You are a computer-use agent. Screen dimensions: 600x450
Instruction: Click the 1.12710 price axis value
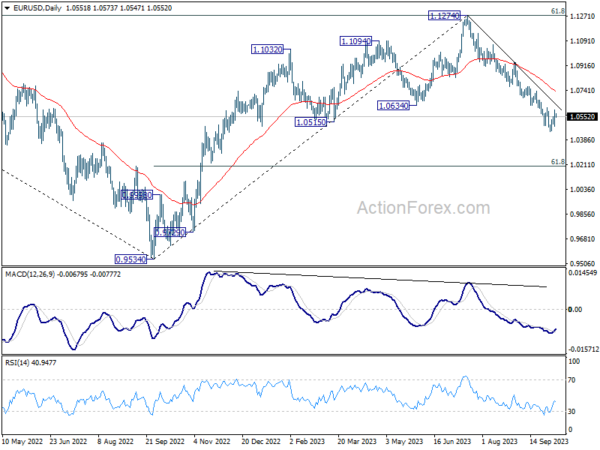tap(582, 16)
